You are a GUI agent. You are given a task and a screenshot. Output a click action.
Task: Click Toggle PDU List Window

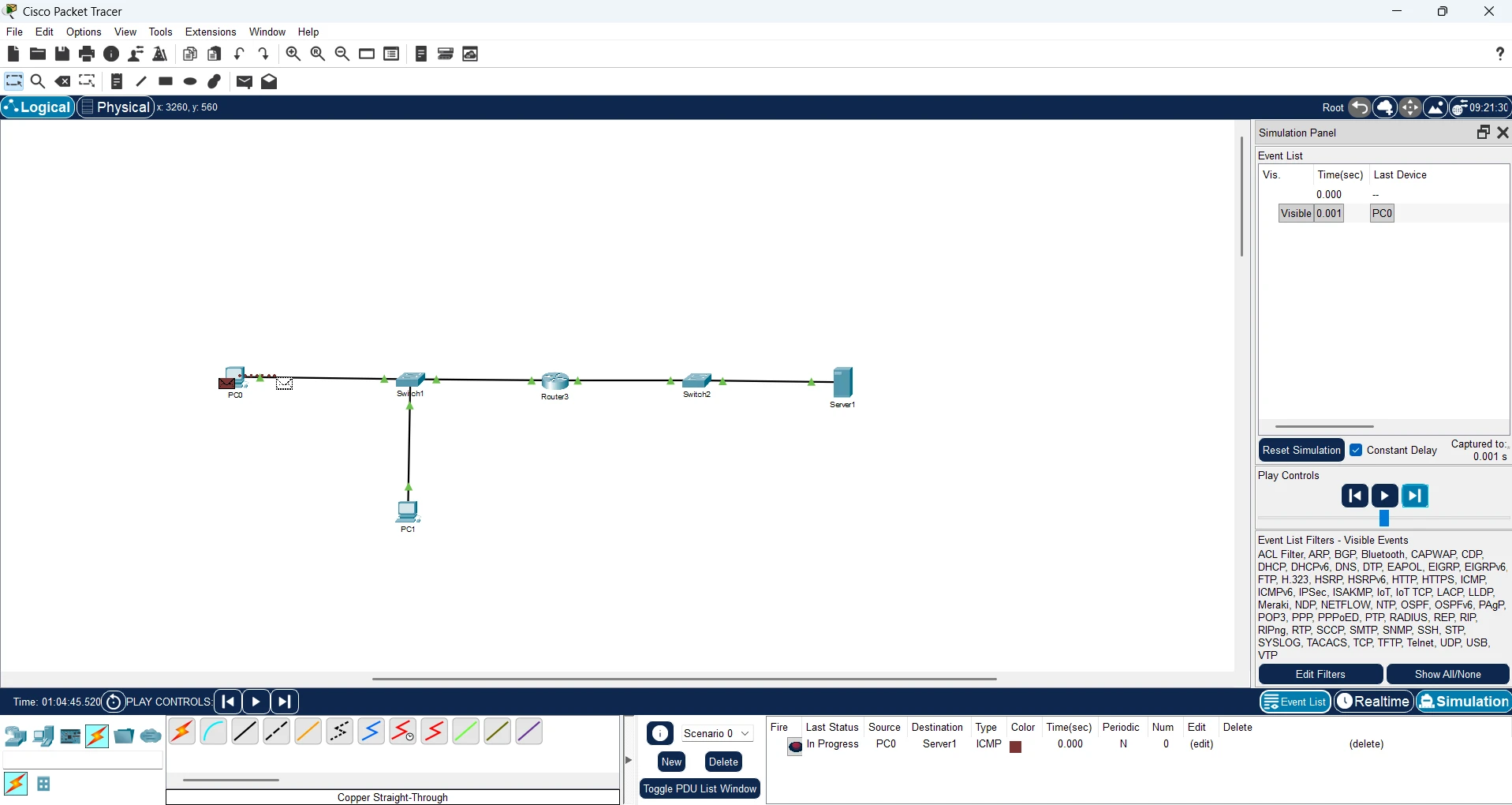700,788
